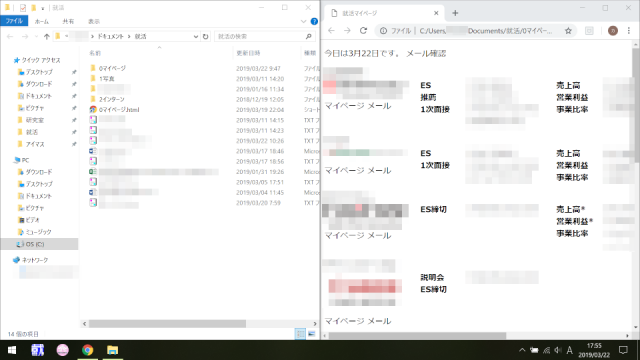Open the 0マイページ folder
Image resolution: width=640 pixels, height=360 pixels.
112,68
